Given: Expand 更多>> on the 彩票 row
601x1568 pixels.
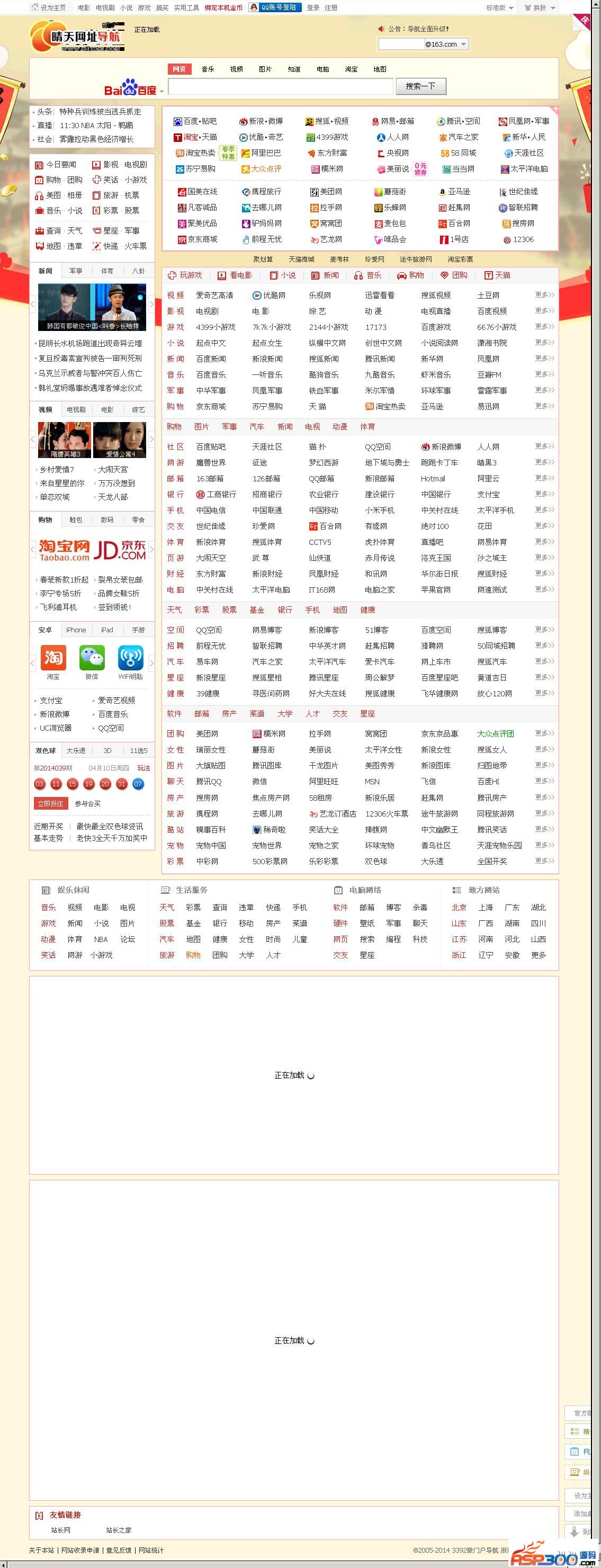Looking at the screenshot, I should (544, 860).
